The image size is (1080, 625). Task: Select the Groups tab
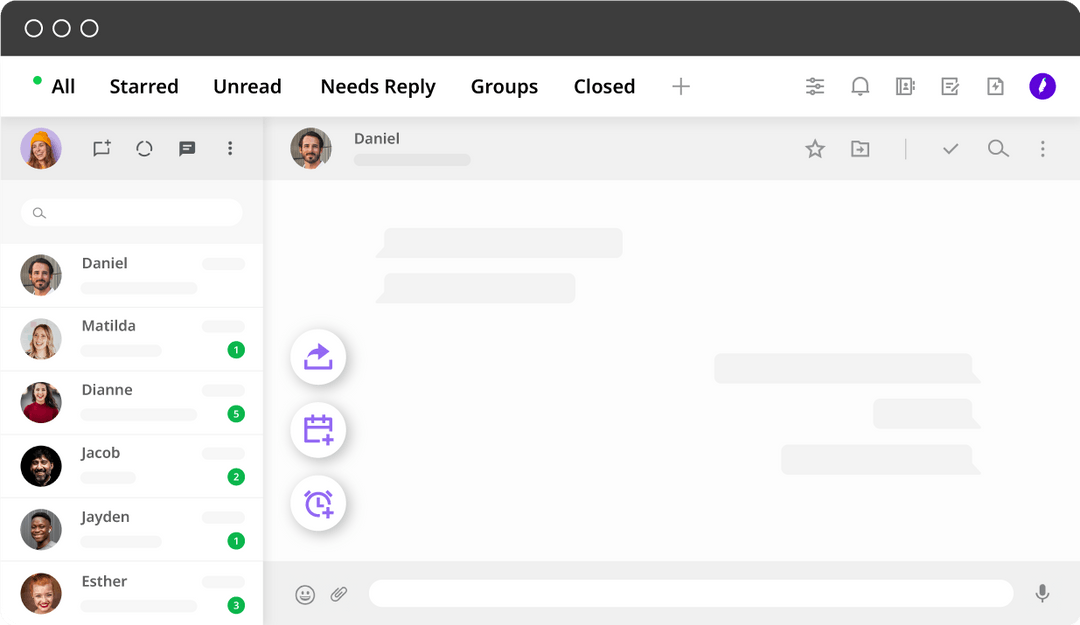(x=504, y=87)
